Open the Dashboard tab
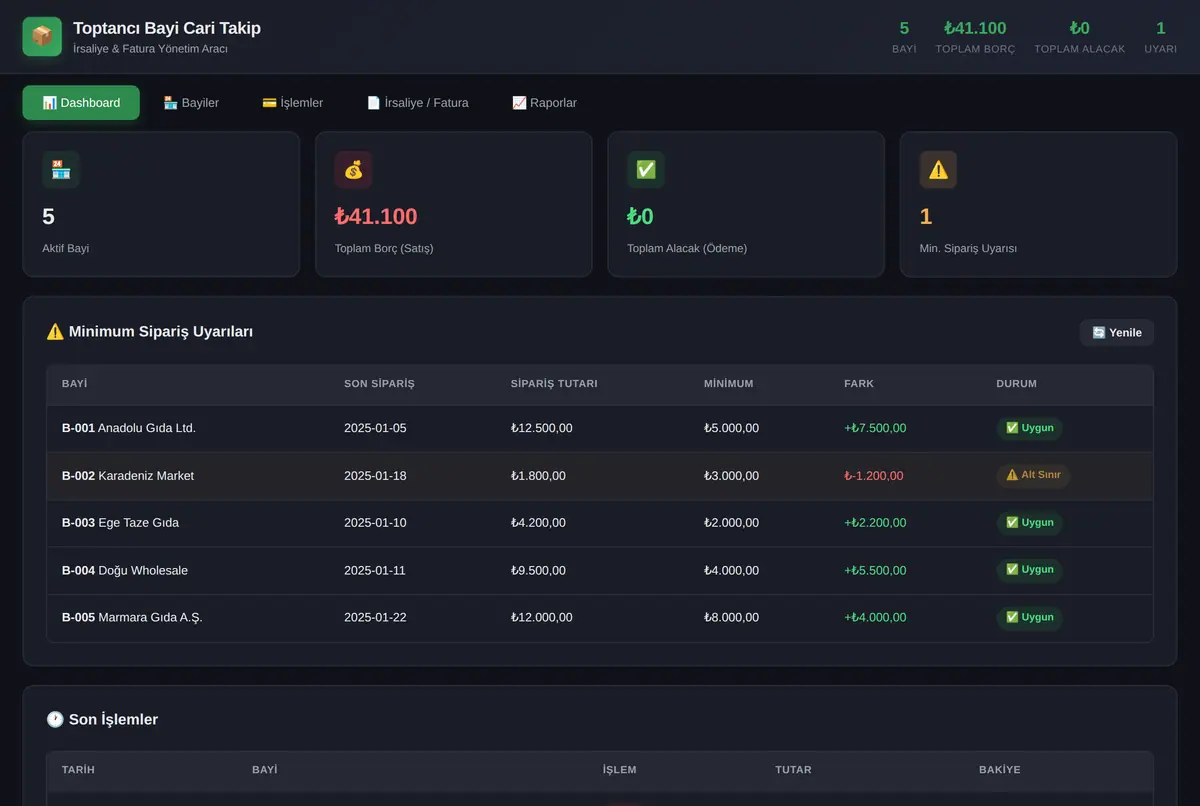Viewport: 1200px width, 806px height. [81, 103]
